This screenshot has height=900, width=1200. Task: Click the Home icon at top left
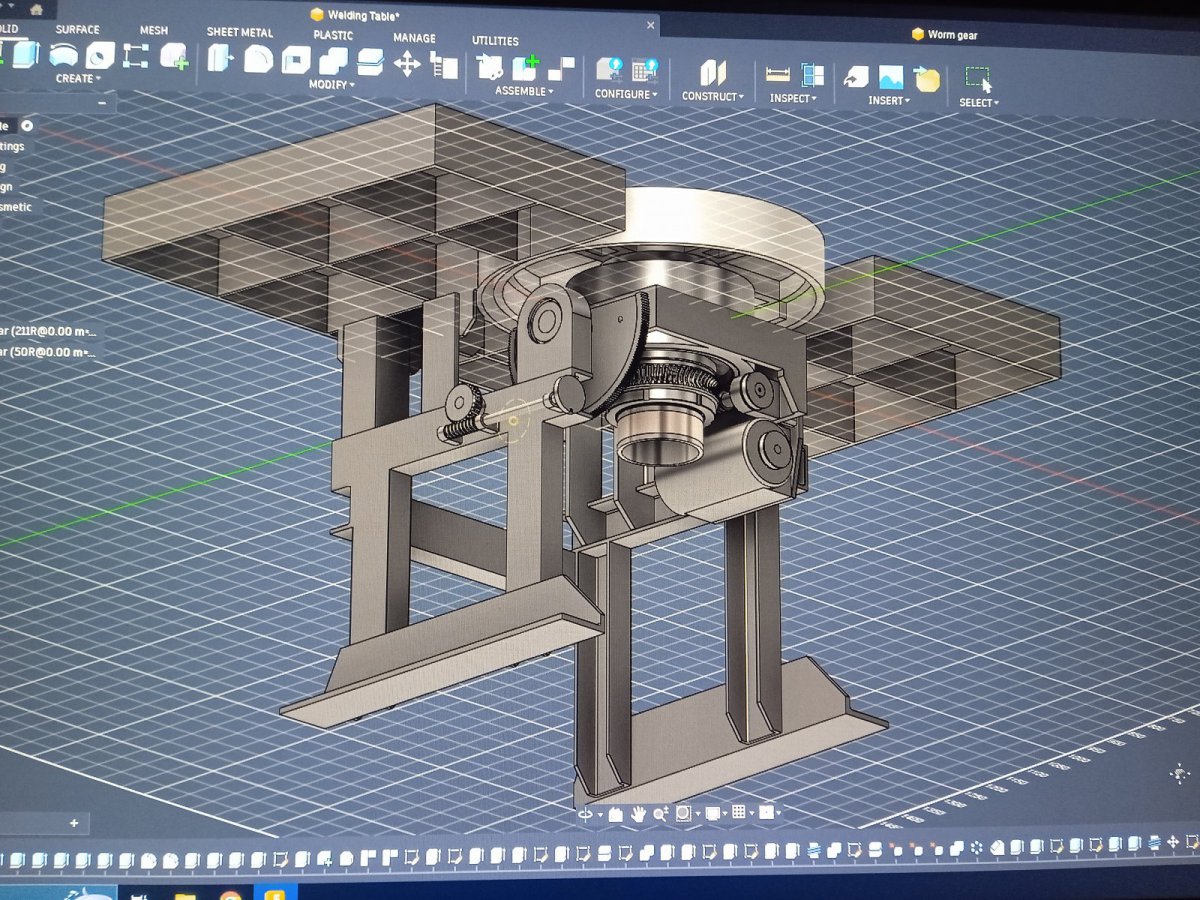pos(36,10)
